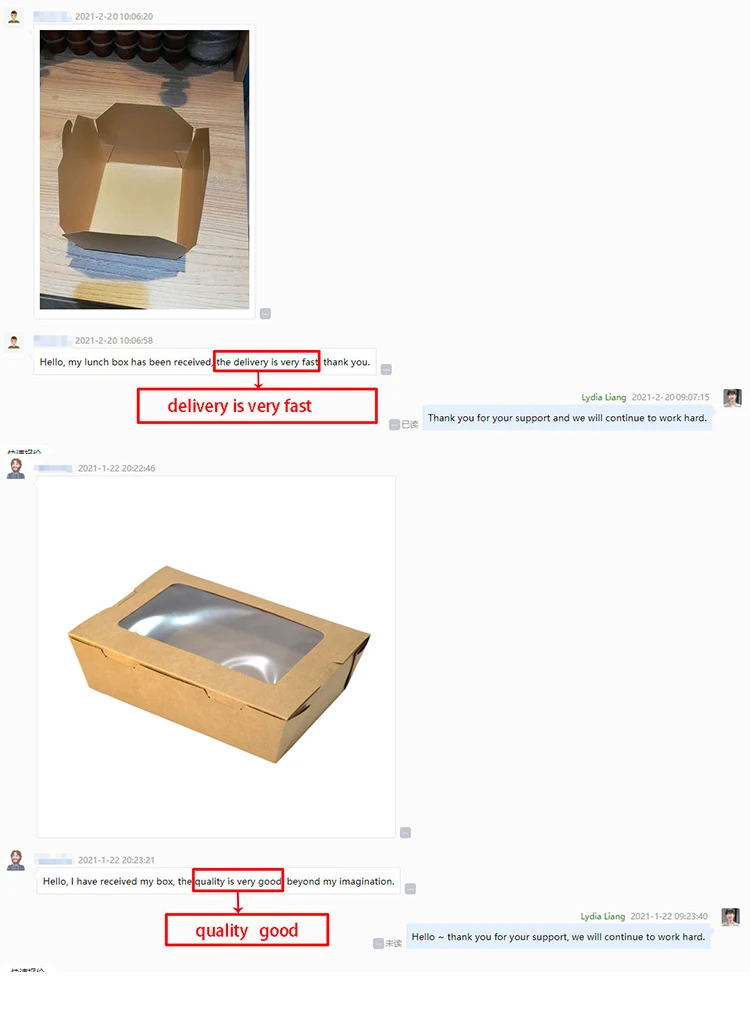Screen dimensions: 750x1014
Task: Click customer avatar beside 2021-2-20 10:06:20 timestamp
Action: (14, 17)
